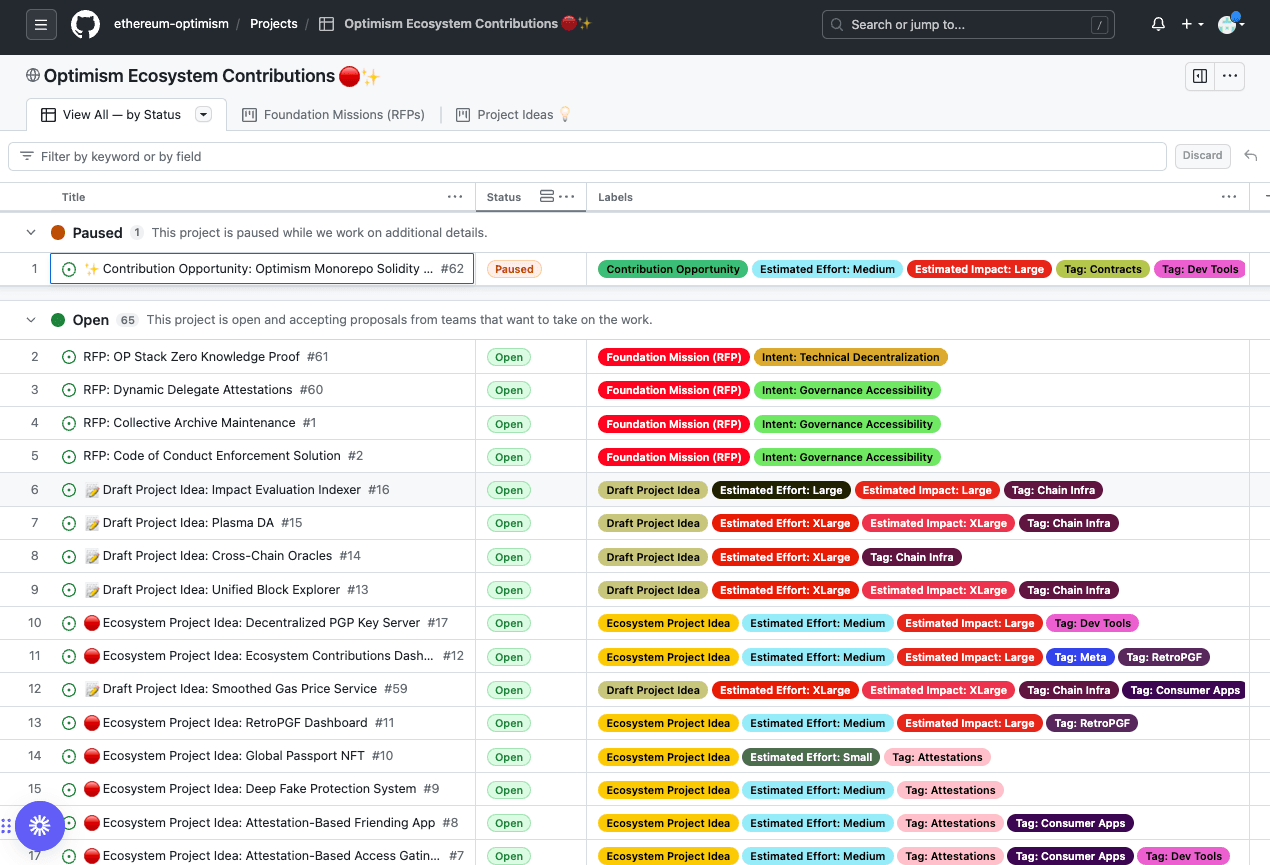Click open-issue icon for Dynamic Delegate Attestations
Screen dimensions: 1270x865
coord(69,390)
